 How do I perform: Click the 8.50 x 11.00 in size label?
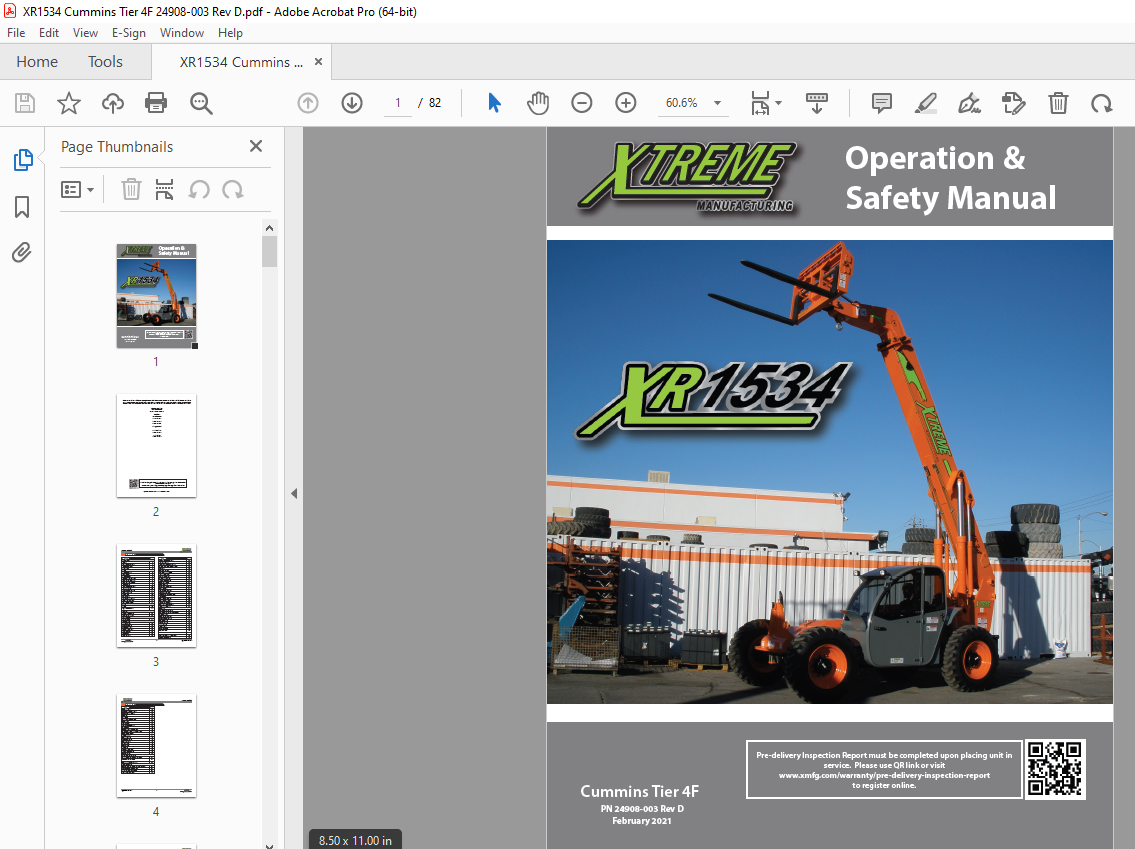[355, 840]
